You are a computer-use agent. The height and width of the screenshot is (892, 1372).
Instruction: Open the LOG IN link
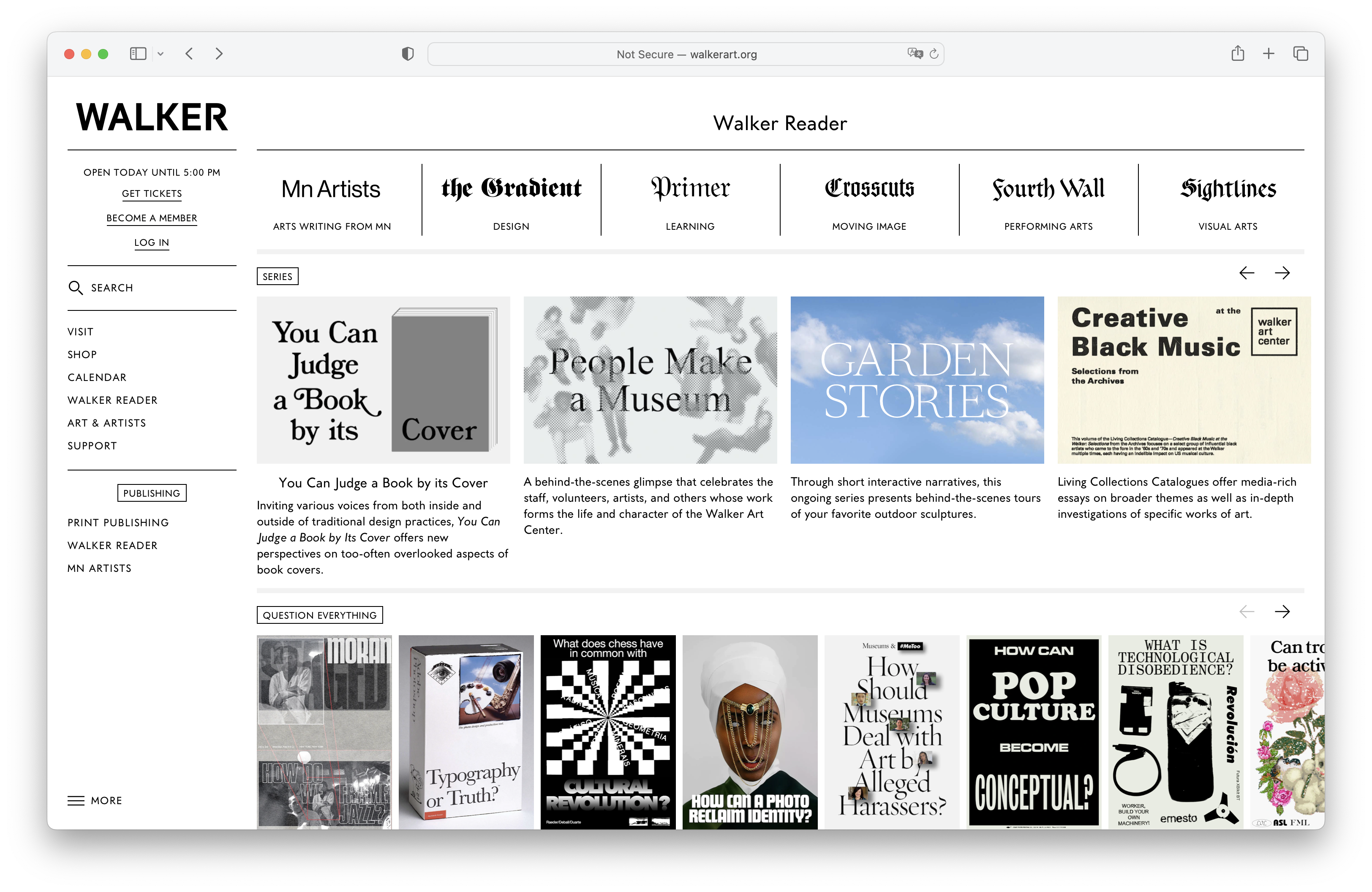152,242
